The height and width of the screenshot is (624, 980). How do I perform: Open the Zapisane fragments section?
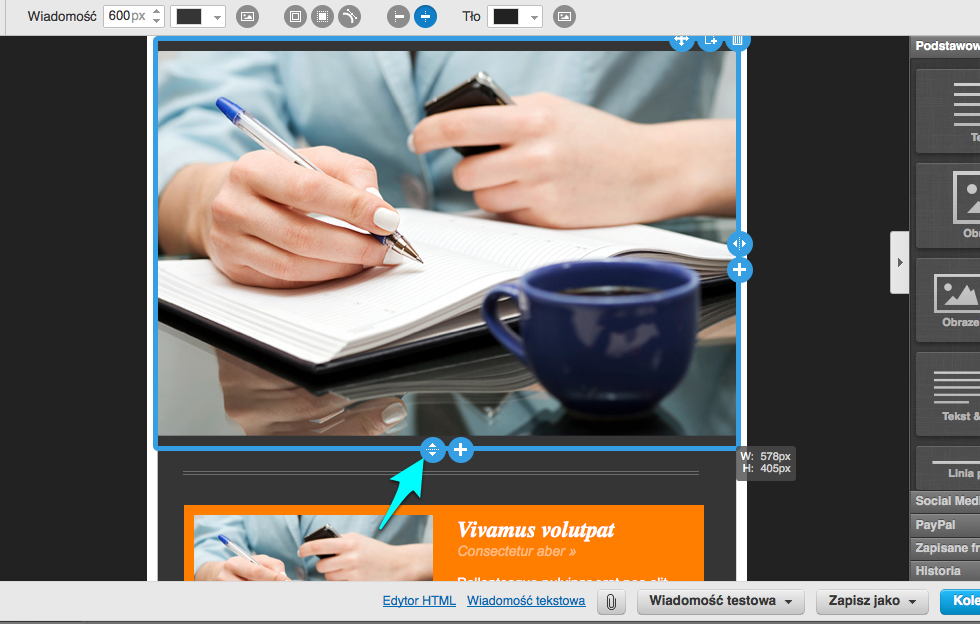(945, 548)
